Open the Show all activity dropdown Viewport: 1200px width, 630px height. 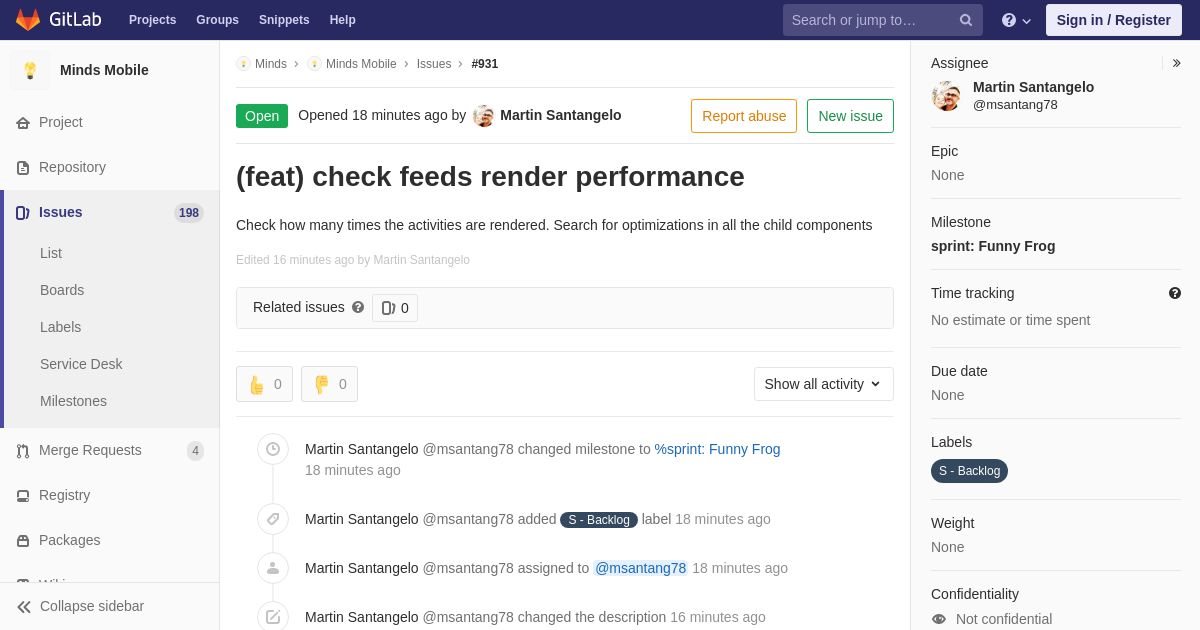[x=824, y=384]
